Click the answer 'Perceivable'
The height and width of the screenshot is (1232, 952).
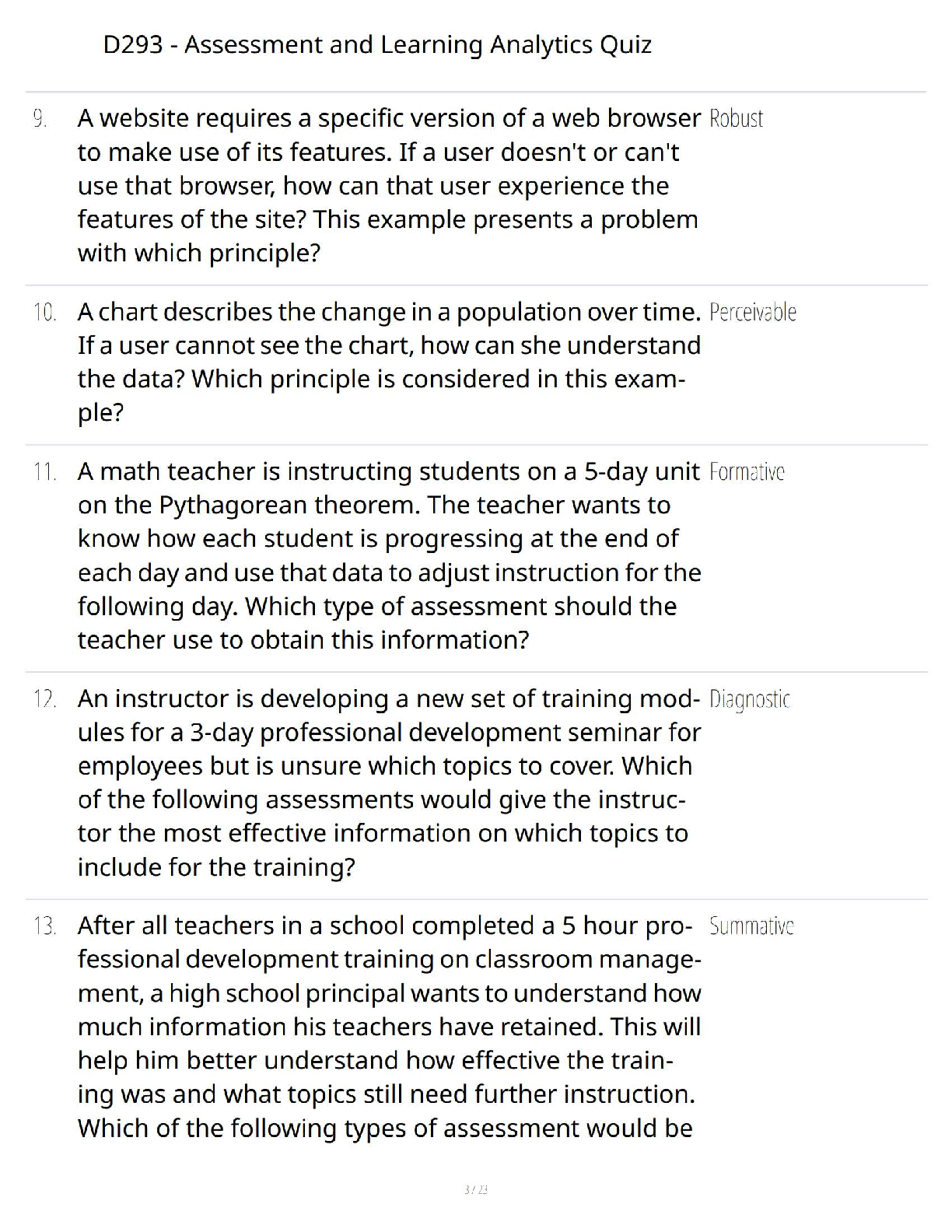coord(753,313)
